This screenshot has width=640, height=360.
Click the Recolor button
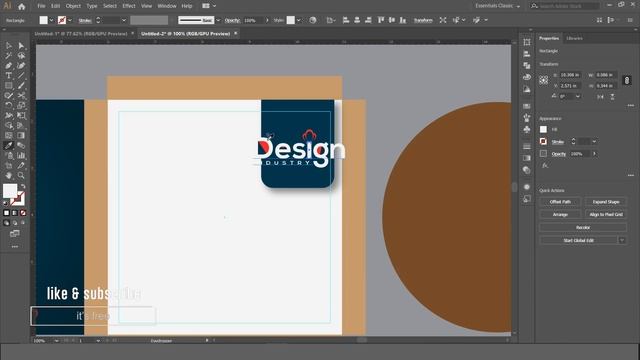point(583,227)
